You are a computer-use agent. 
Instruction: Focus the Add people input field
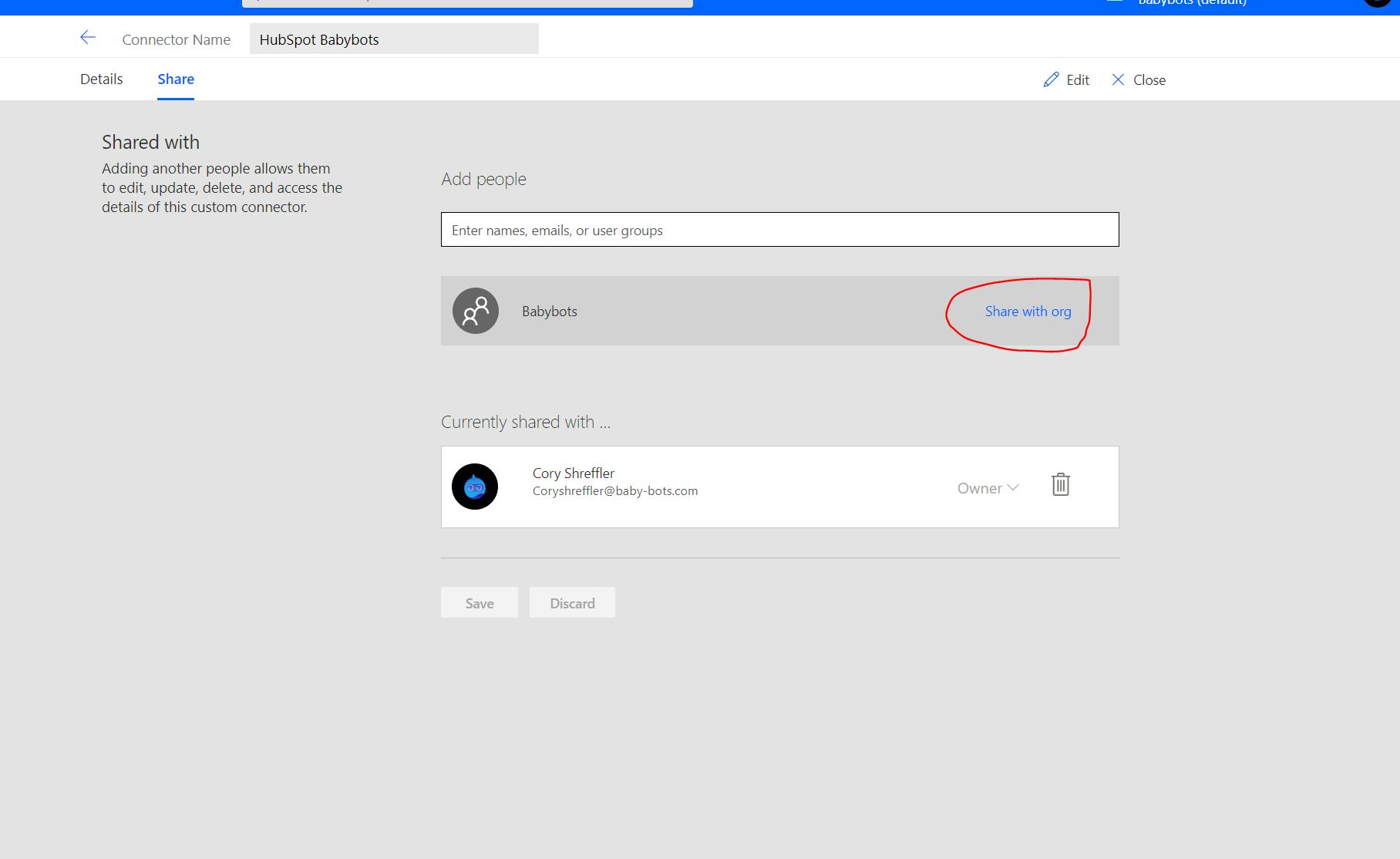point(780,230)
